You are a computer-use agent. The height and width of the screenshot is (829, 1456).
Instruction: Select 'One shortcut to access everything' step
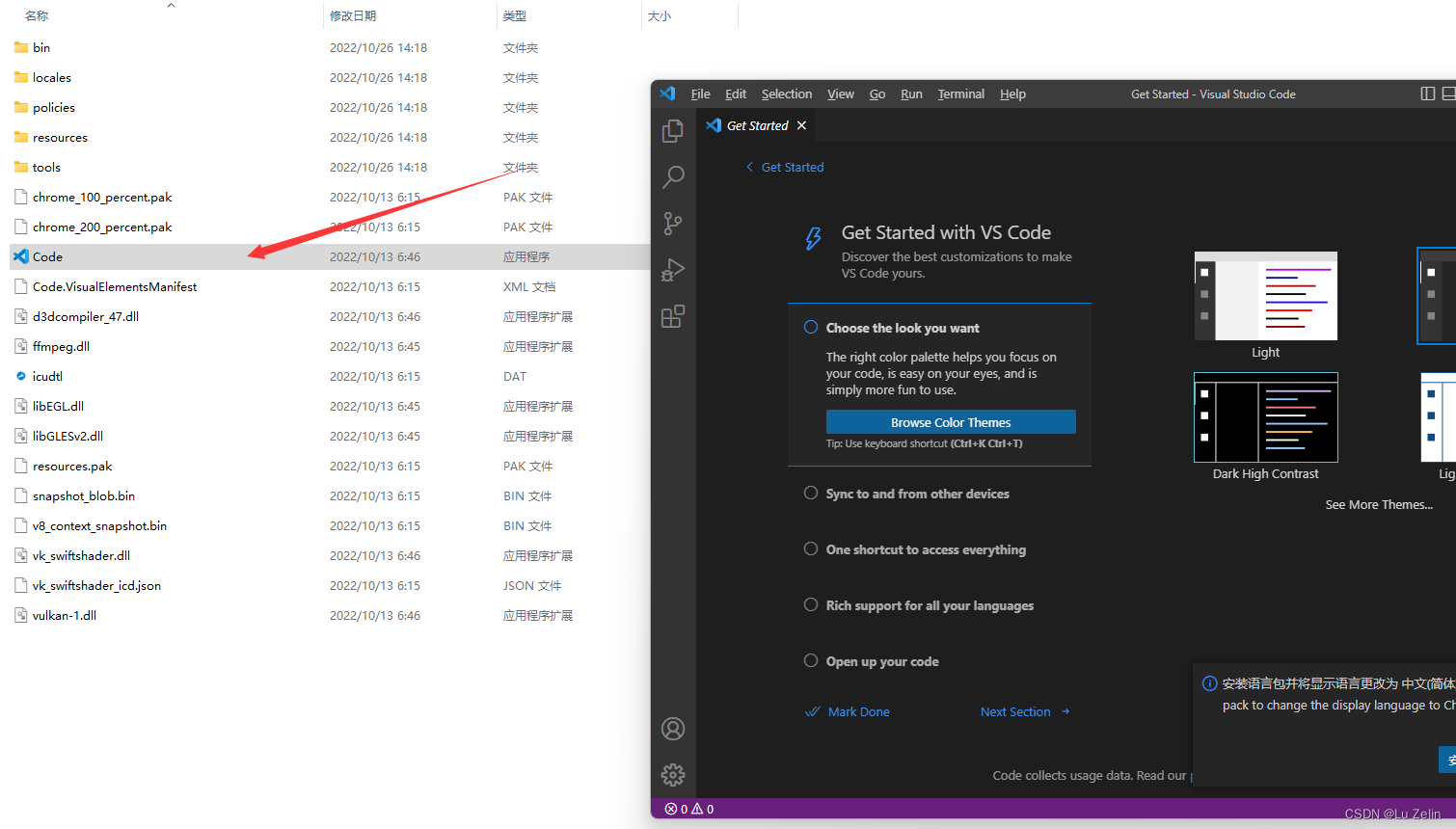(811, 549)
